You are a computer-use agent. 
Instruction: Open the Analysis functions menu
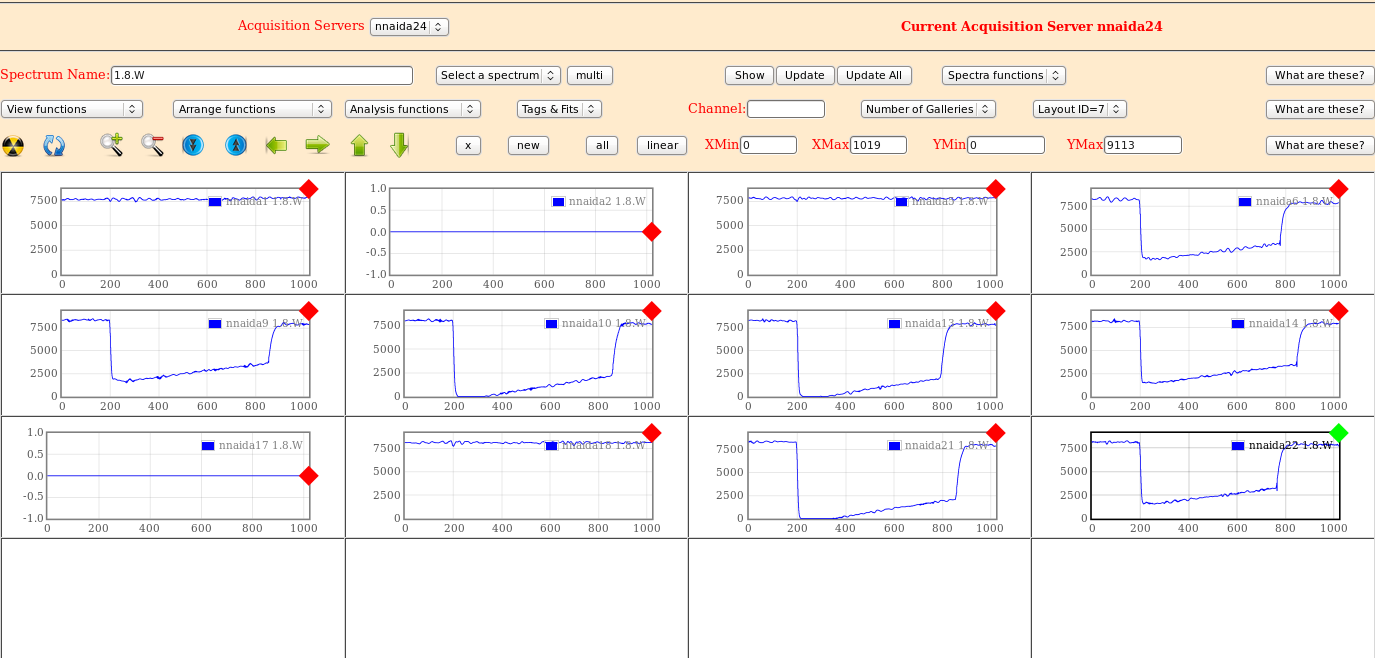413,109
